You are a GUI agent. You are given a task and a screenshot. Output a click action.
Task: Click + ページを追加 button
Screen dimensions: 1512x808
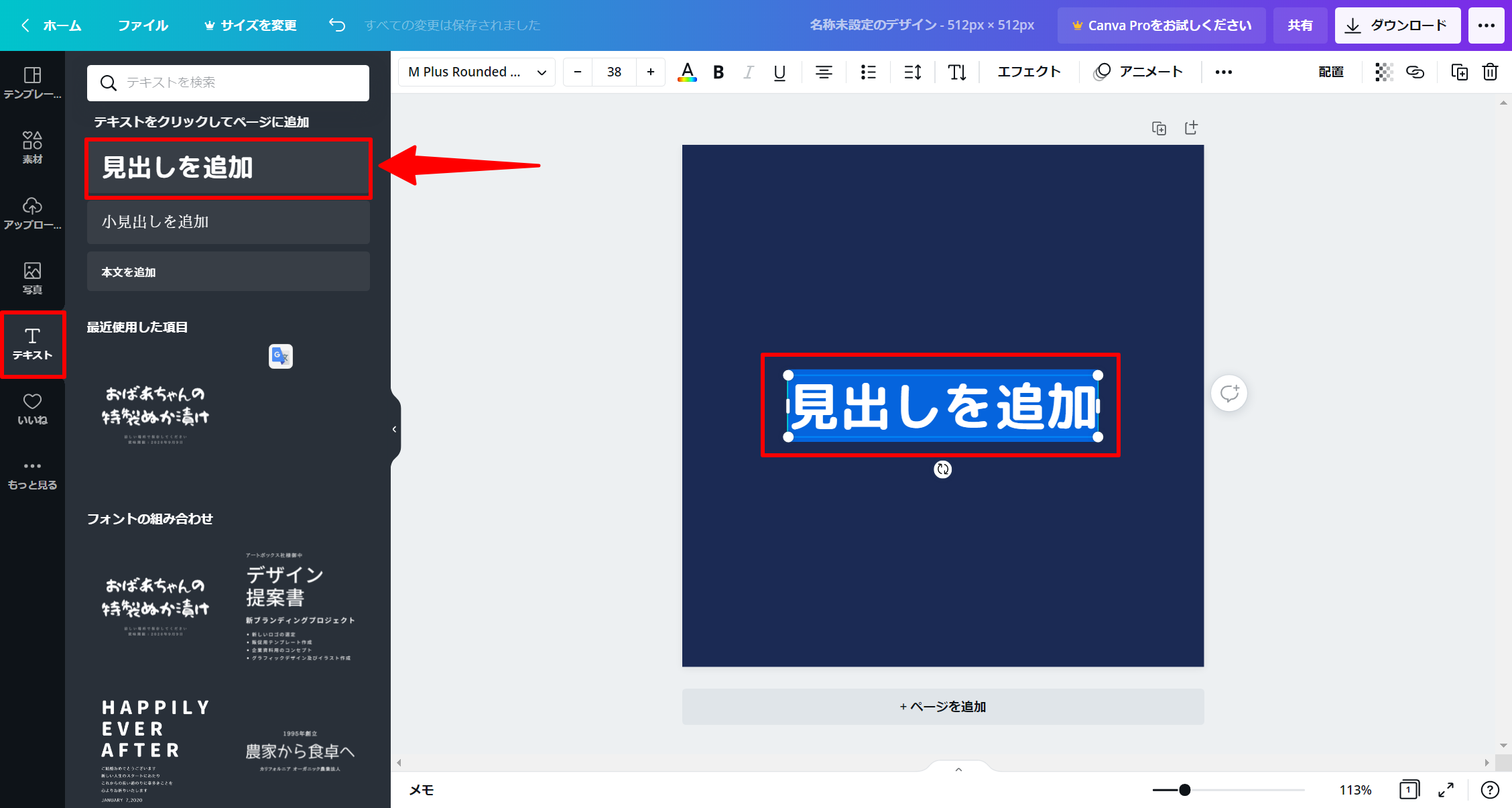tap(943, 707)
